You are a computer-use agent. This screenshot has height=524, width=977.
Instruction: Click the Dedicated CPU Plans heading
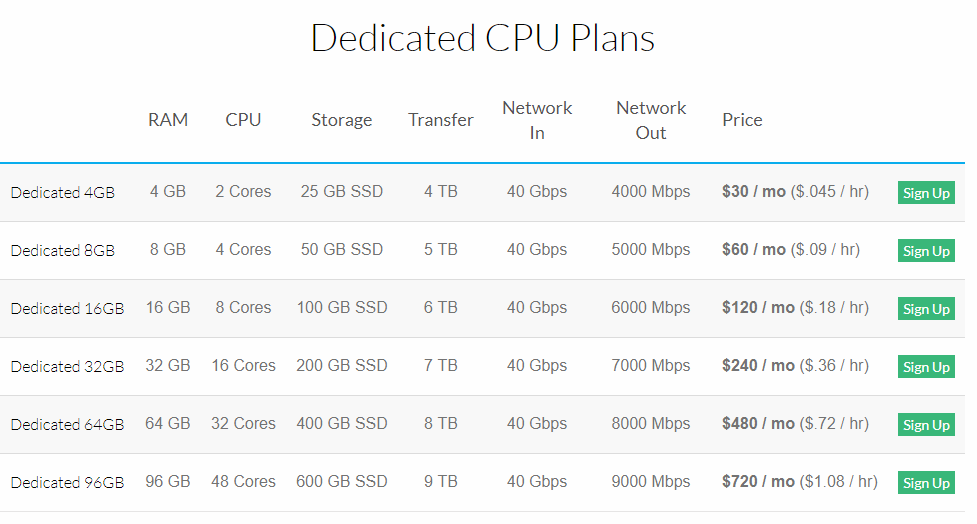[483, 38]
